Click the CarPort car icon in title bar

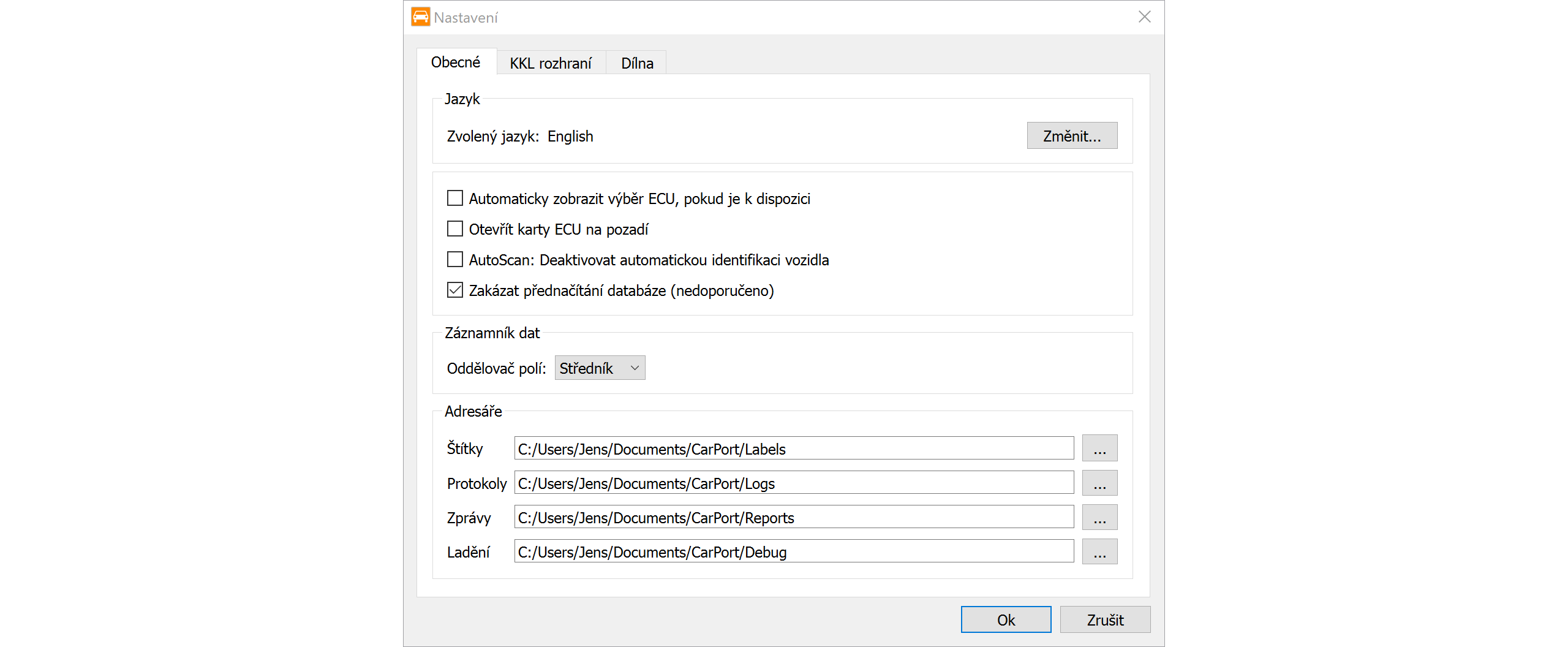click(420, 17)
